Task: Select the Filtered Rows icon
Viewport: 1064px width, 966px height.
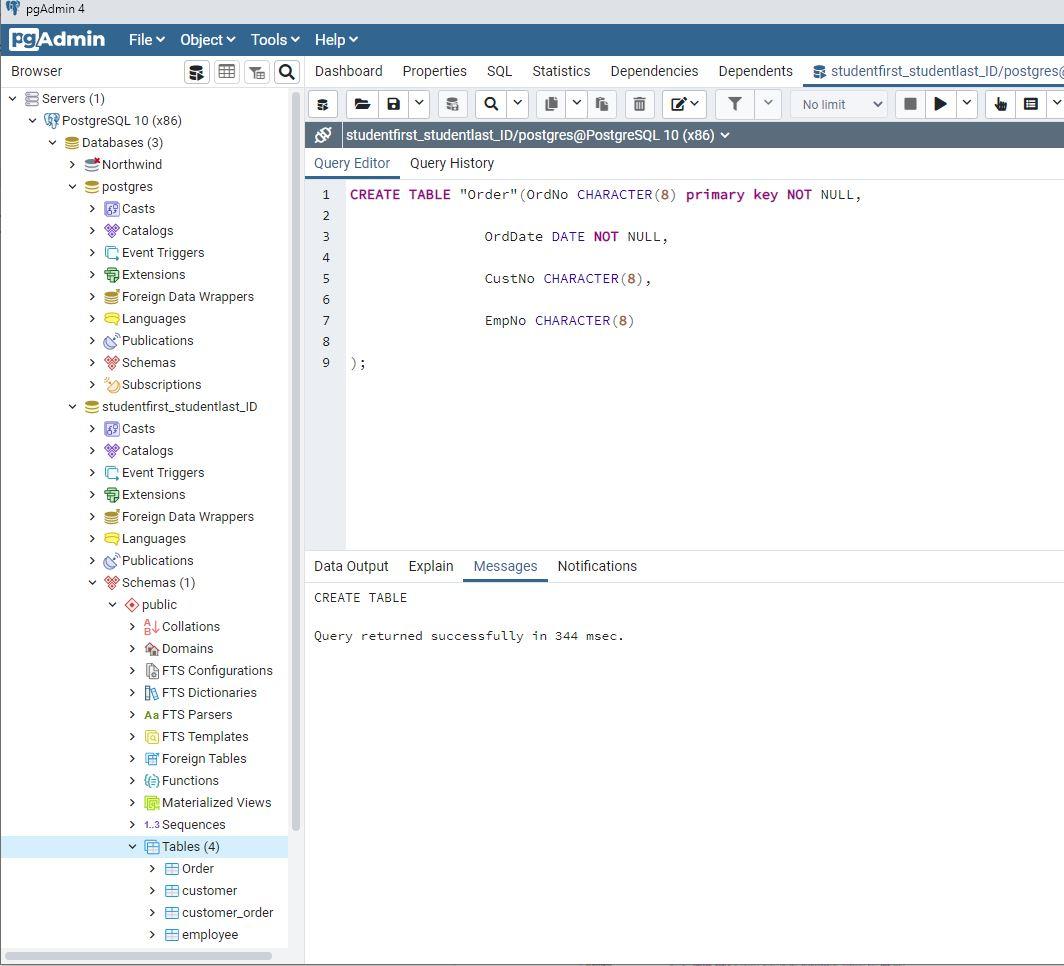Action: [256, 71]
